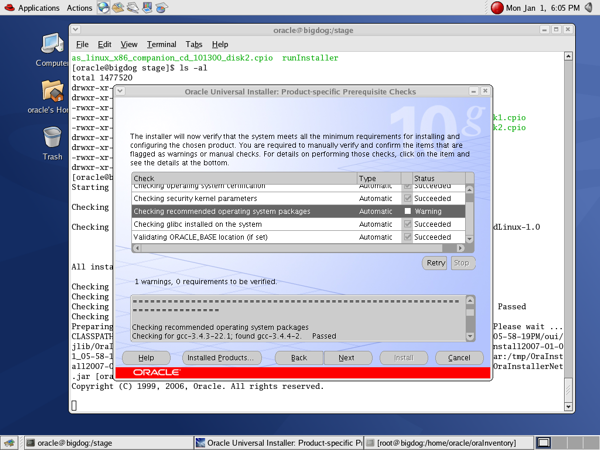Open the terminal window menu icon
The width and height of the screenshot is (600, 450).
[x=75, y=29]
